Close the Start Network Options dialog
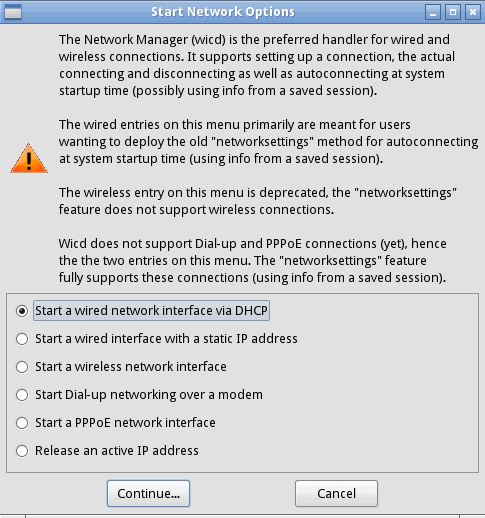 pyautogui.click(x=473, y=12)
